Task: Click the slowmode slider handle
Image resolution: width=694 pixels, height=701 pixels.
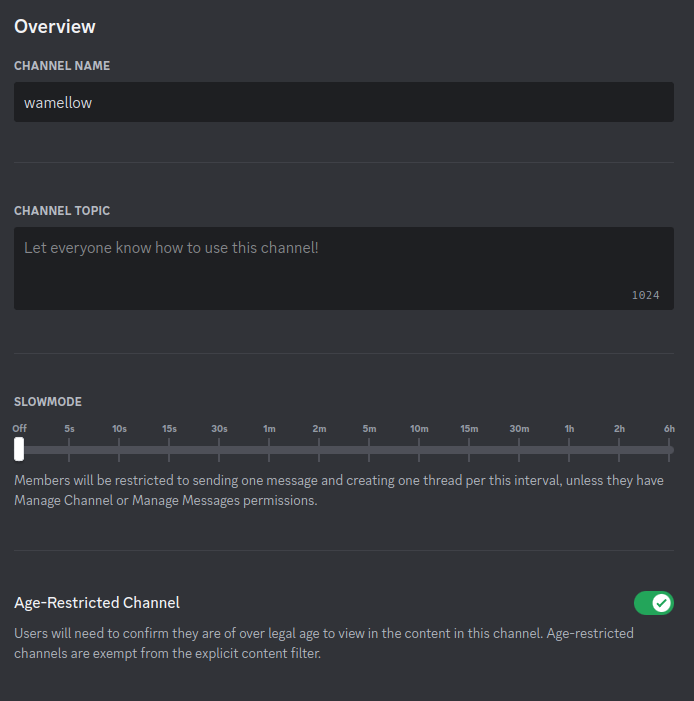Action: tap(19, 450)
